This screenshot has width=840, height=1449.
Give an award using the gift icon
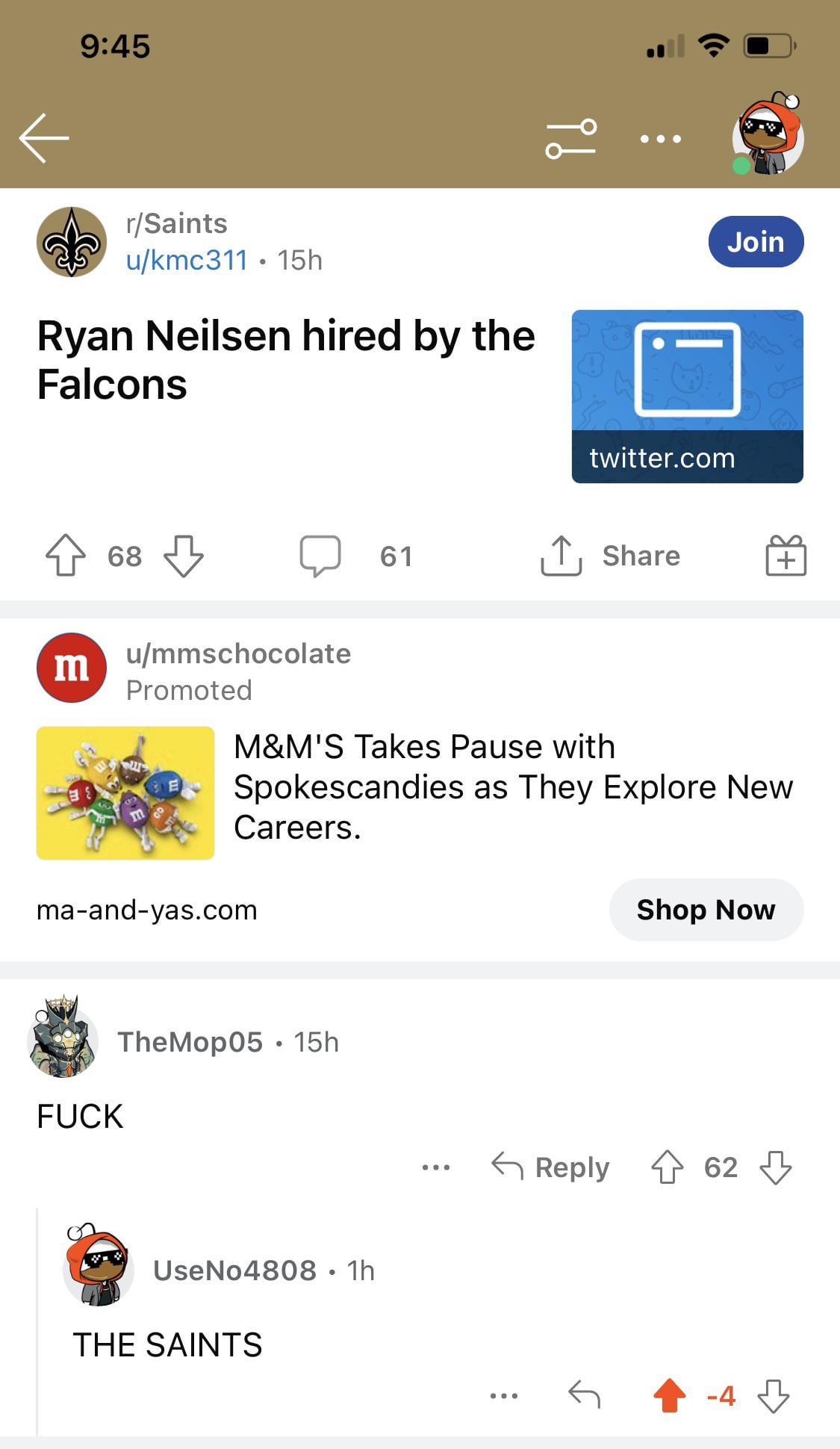click(785, 556)
